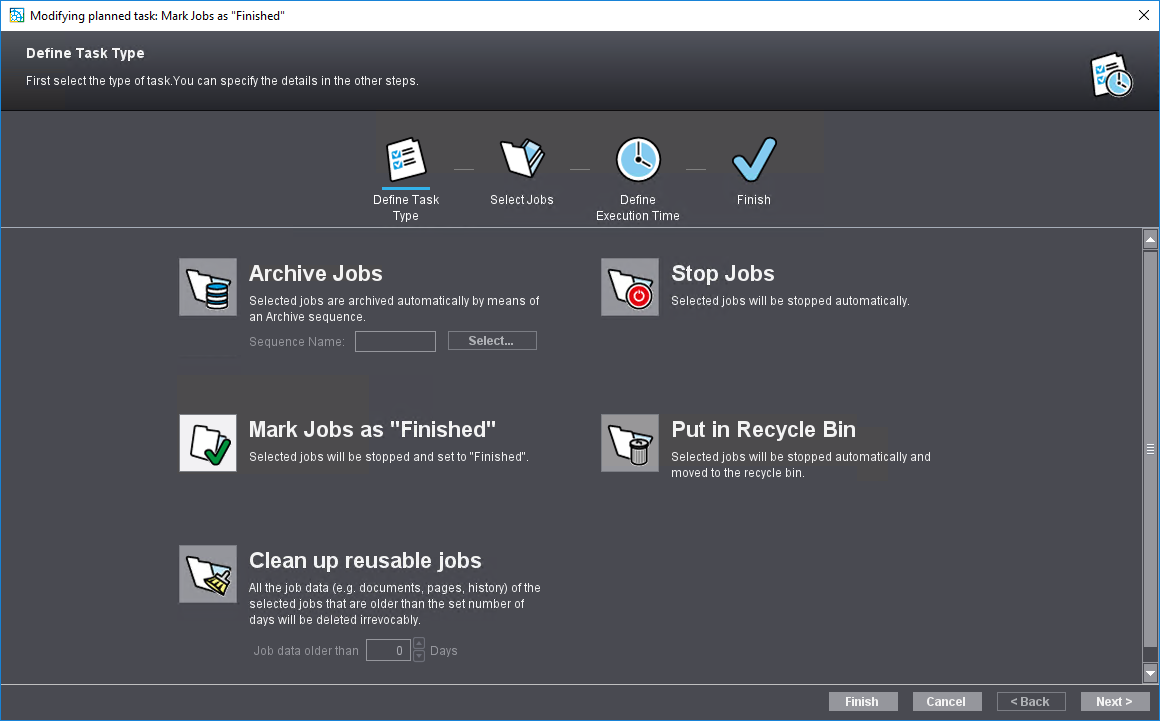Open the Finish checkmark step
Image resolution: width=1160 pixels, height=721 pixels.
pos(753,160)
